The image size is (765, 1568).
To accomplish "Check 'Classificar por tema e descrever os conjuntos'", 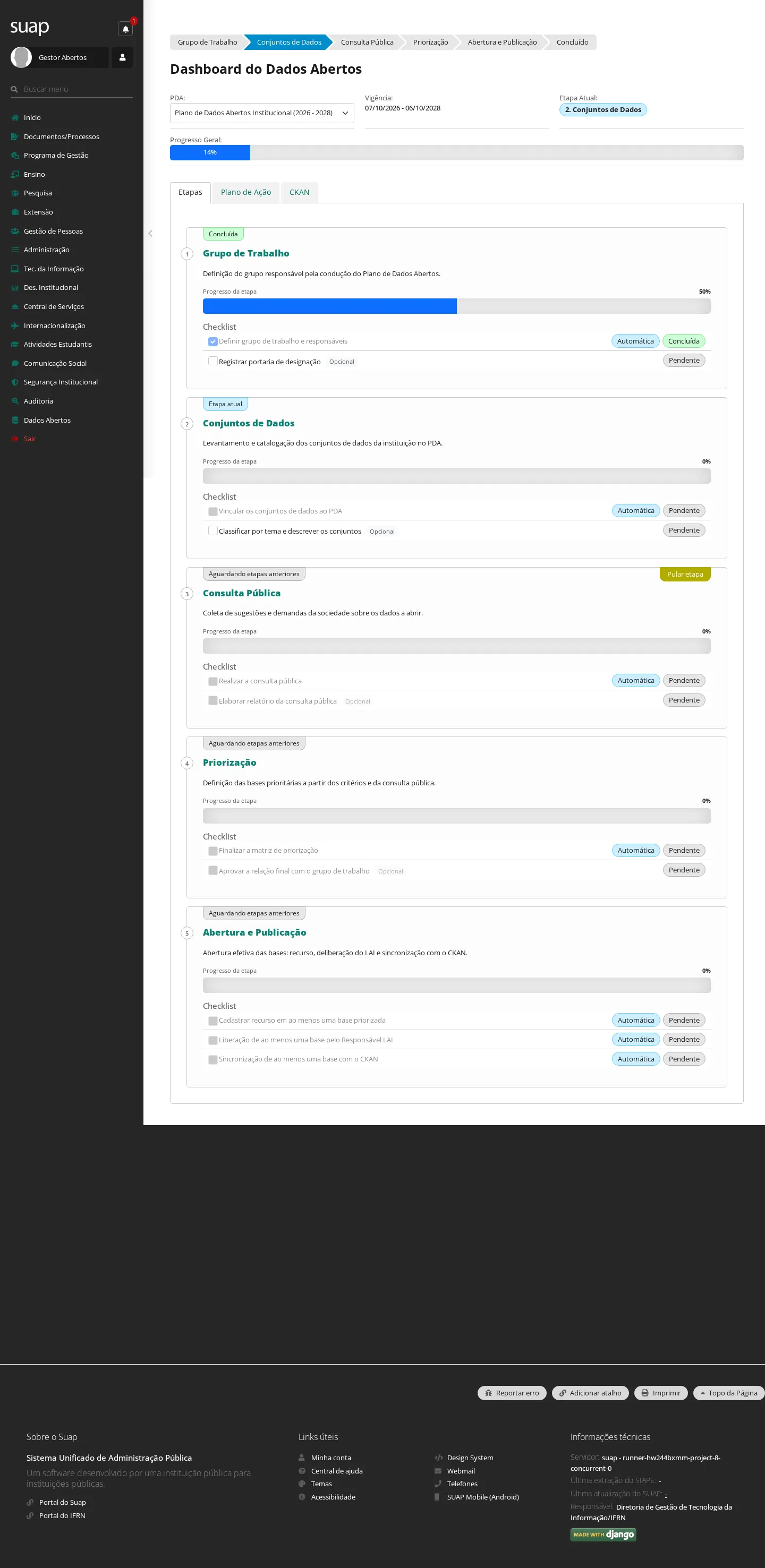I will (x=212, y=531).
